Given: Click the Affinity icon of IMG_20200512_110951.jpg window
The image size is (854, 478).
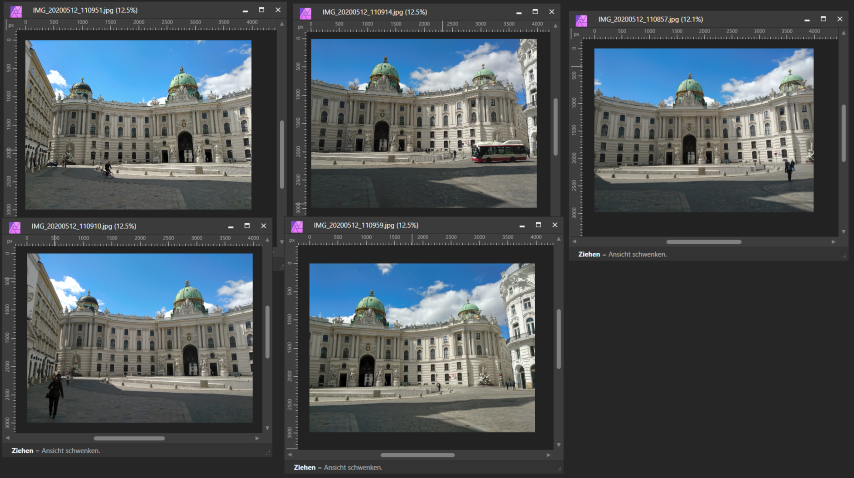Looking at the screenshot, I should point(16,11).
